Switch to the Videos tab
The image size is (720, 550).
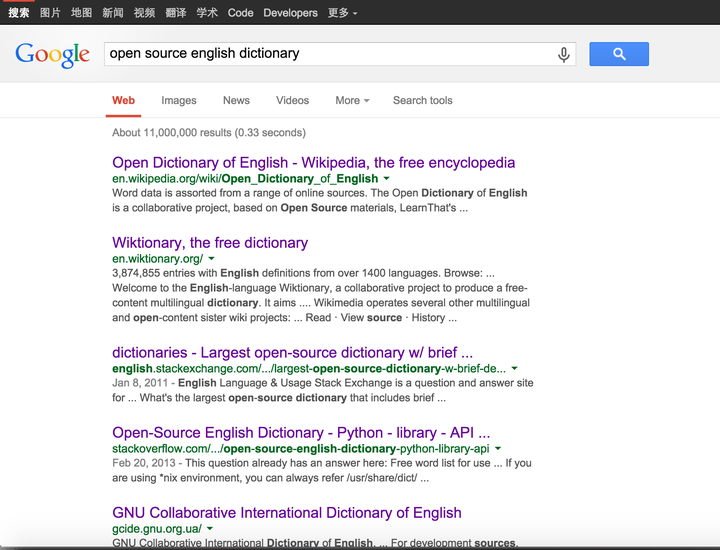pos(292,101)
